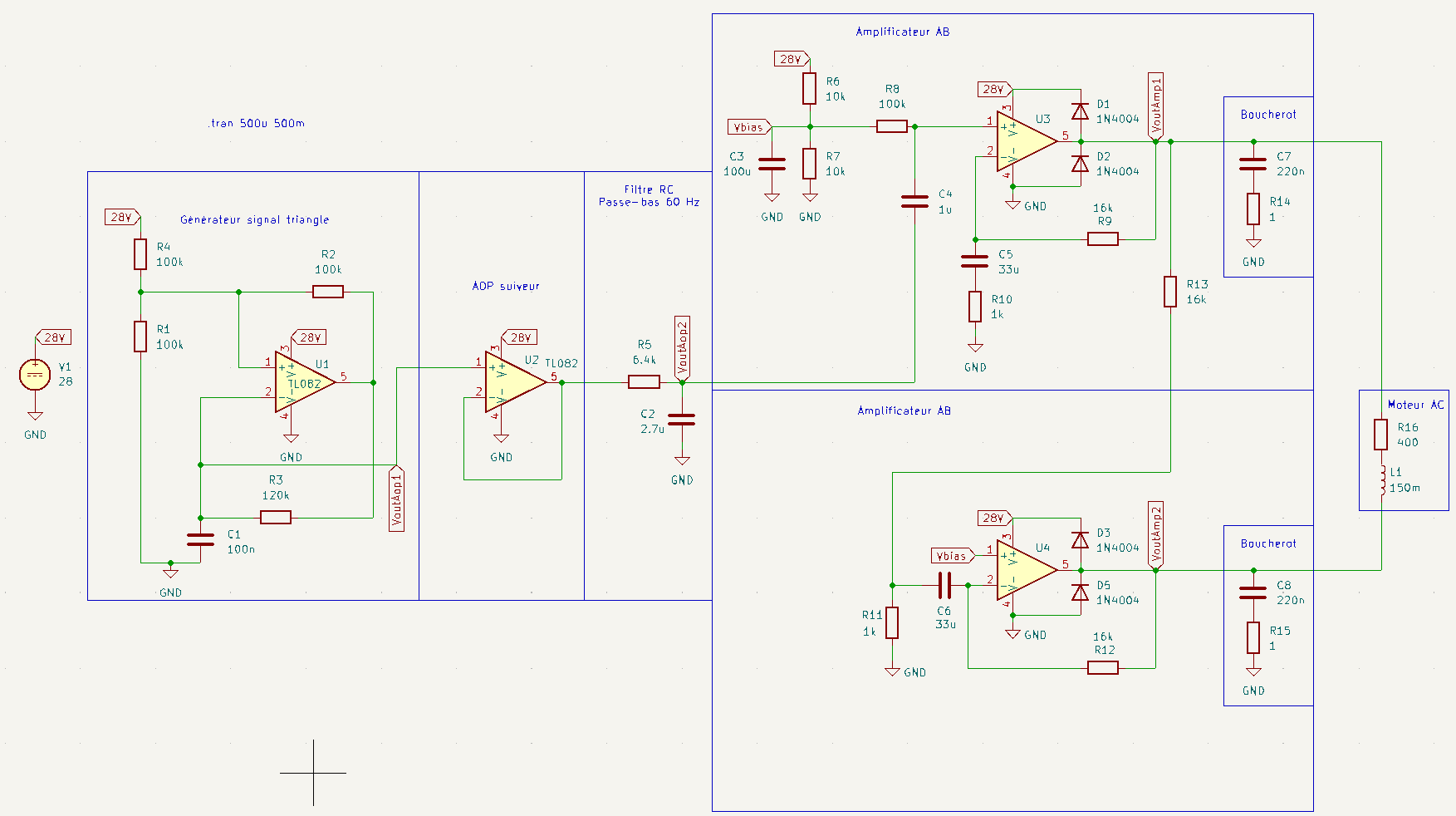Image resolution: width=1456 pixels, height=816 pixels.
Task: Click the D3 diode symbol
Action: point(1080,540)
